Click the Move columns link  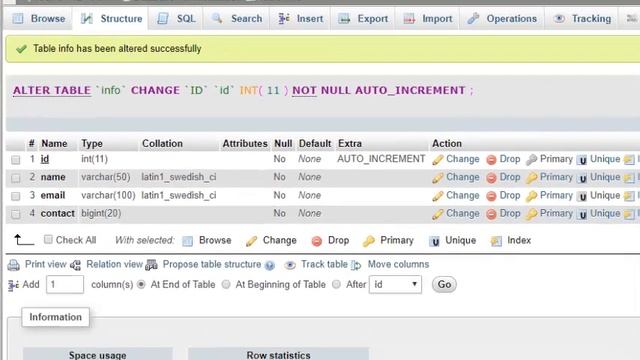398,264
